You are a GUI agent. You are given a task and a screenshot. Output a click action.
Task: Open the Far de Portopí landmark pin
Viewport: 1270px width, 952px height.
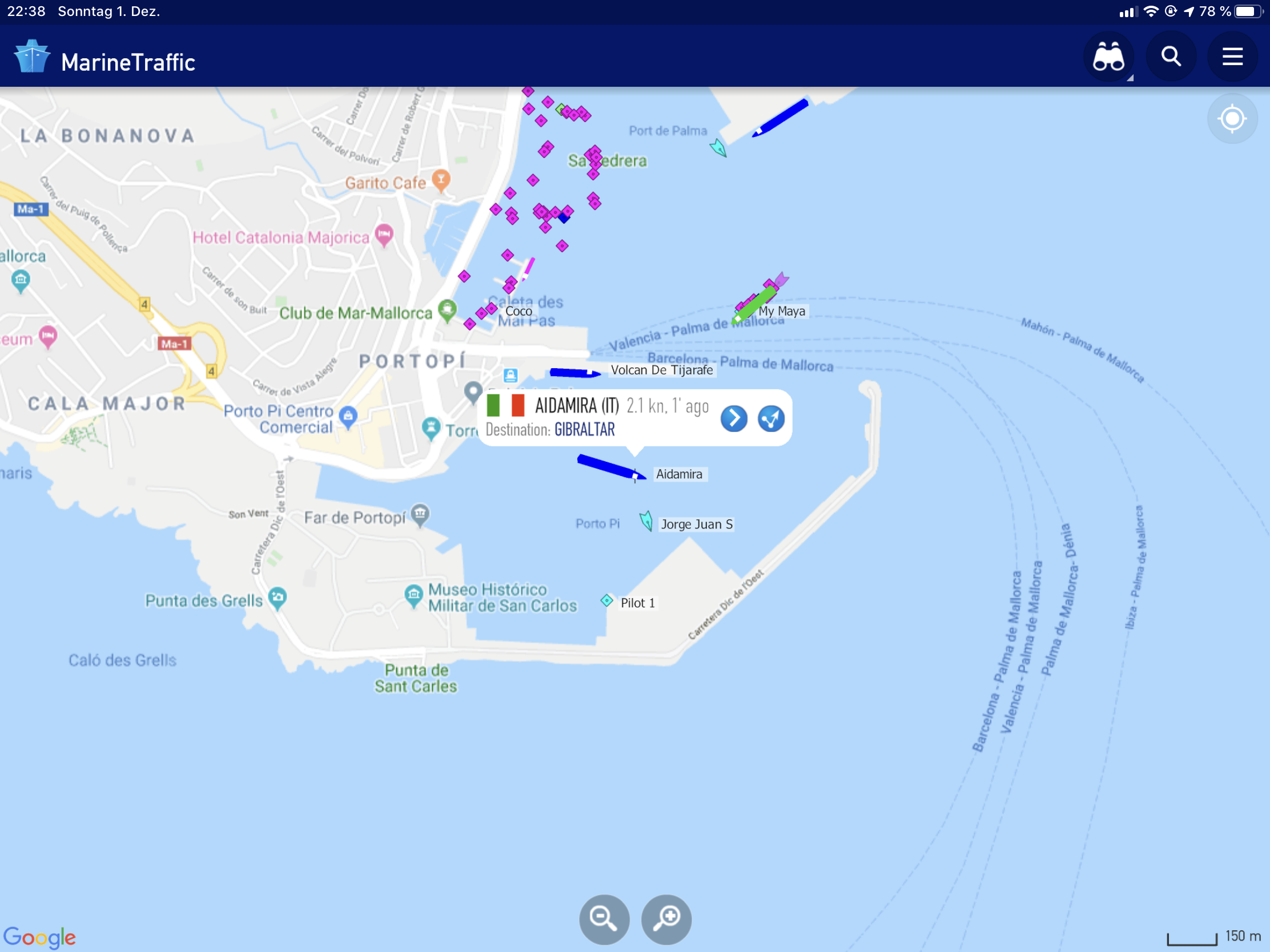[x=420, y=513]
